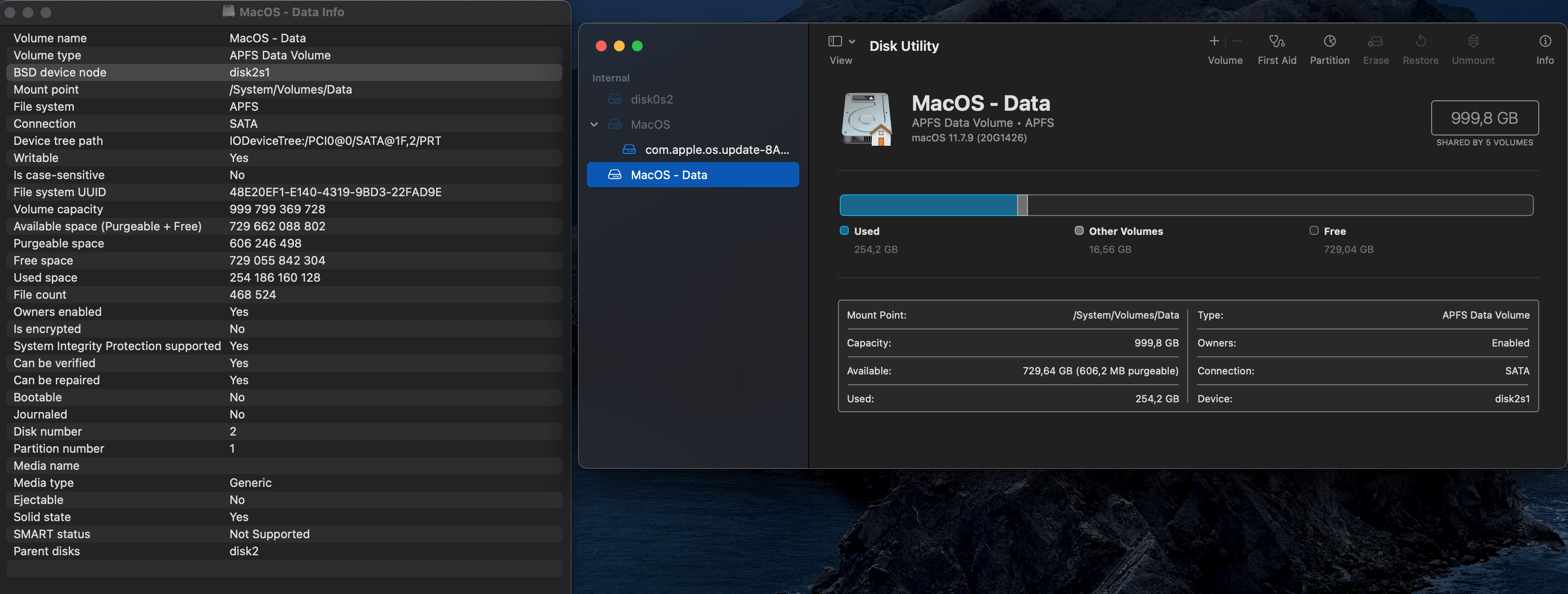Open the Info toolbar button
Screen dimensions: 1568x594
pyautogui.click(x=1544, y=41)
